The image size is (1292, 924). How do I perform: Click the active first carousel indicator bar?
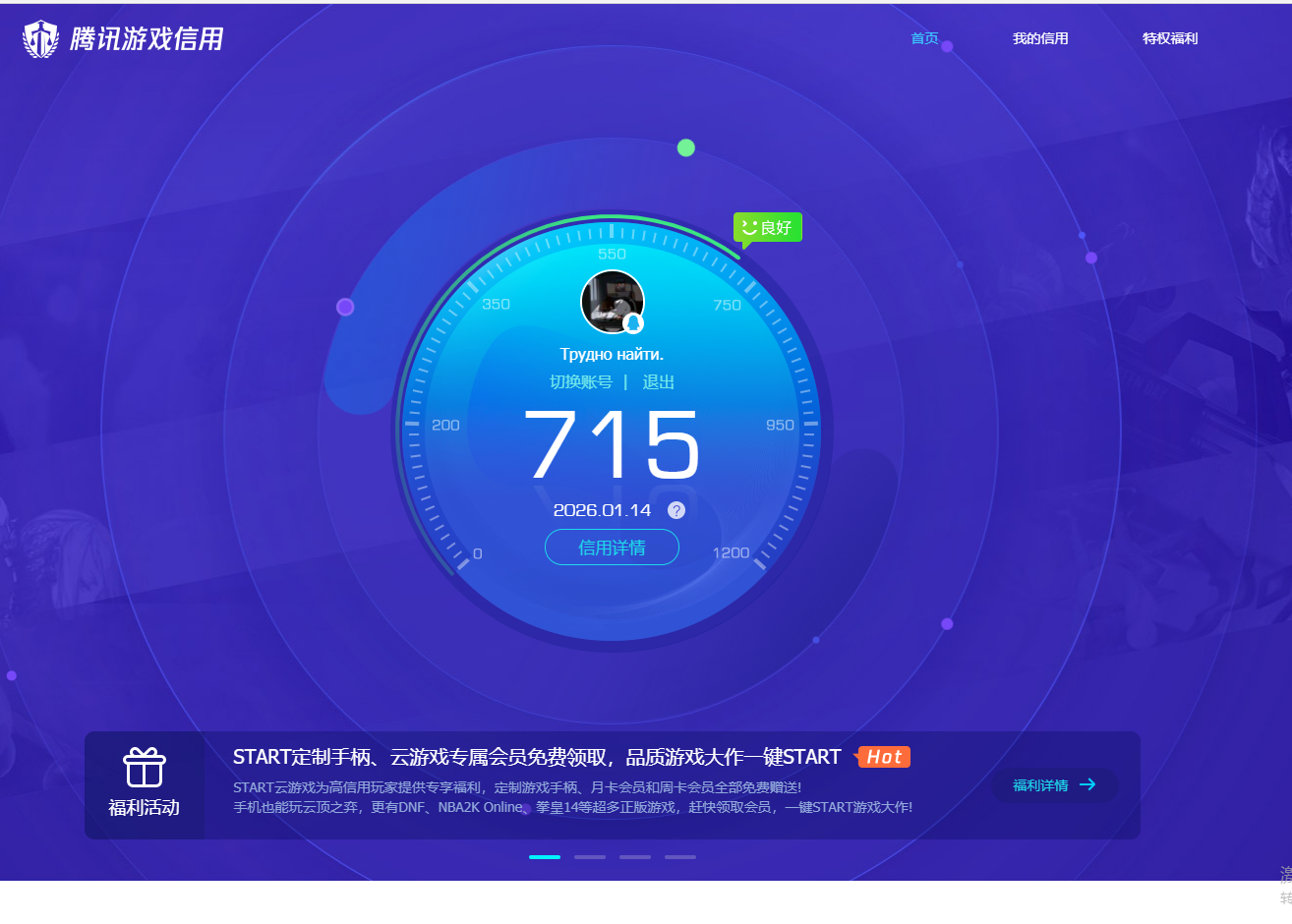click(x=545, y=856)
